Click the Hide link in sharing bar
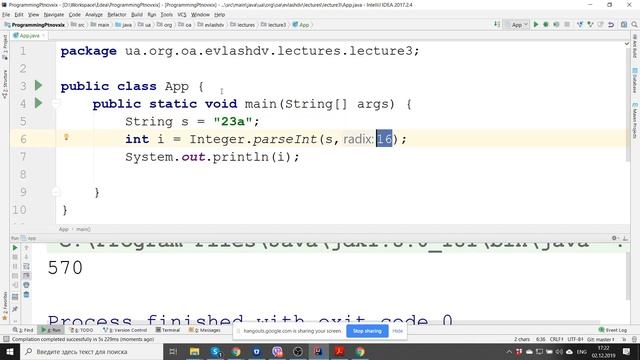The image size is (640, 360). point(398,331)
